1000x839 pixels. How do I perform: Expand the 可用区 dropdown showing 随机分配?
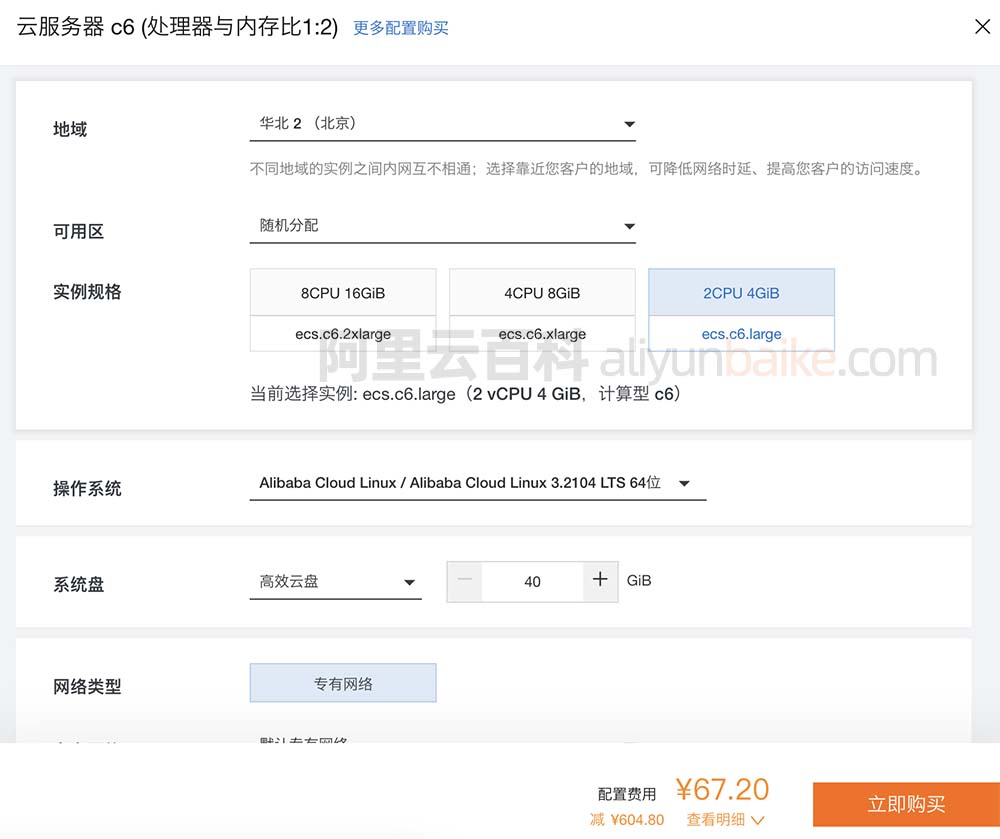(443, 226)
